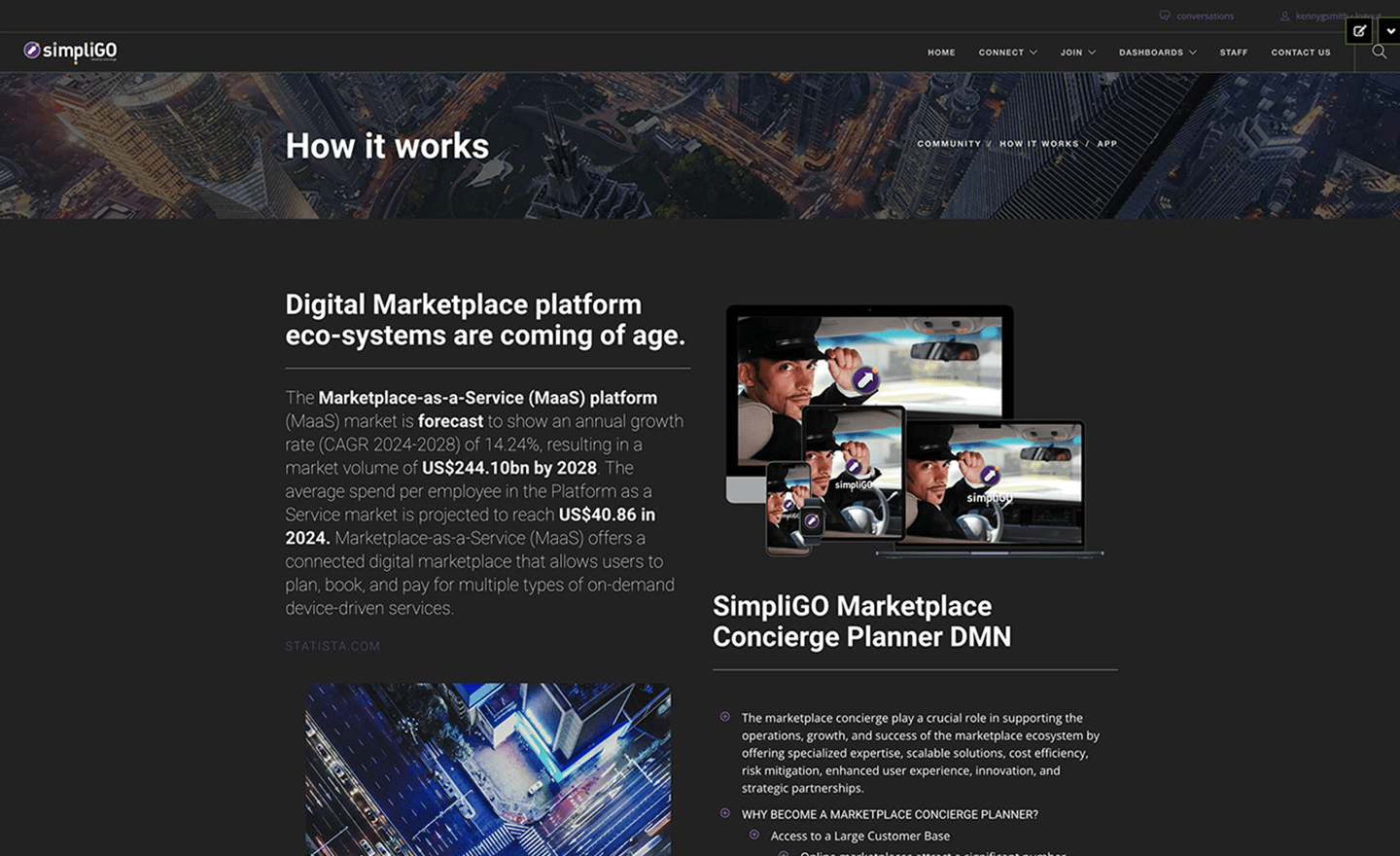Click the bullet icon beside 'WHY BECOME A MARKETPLACE'

point(725,813)
